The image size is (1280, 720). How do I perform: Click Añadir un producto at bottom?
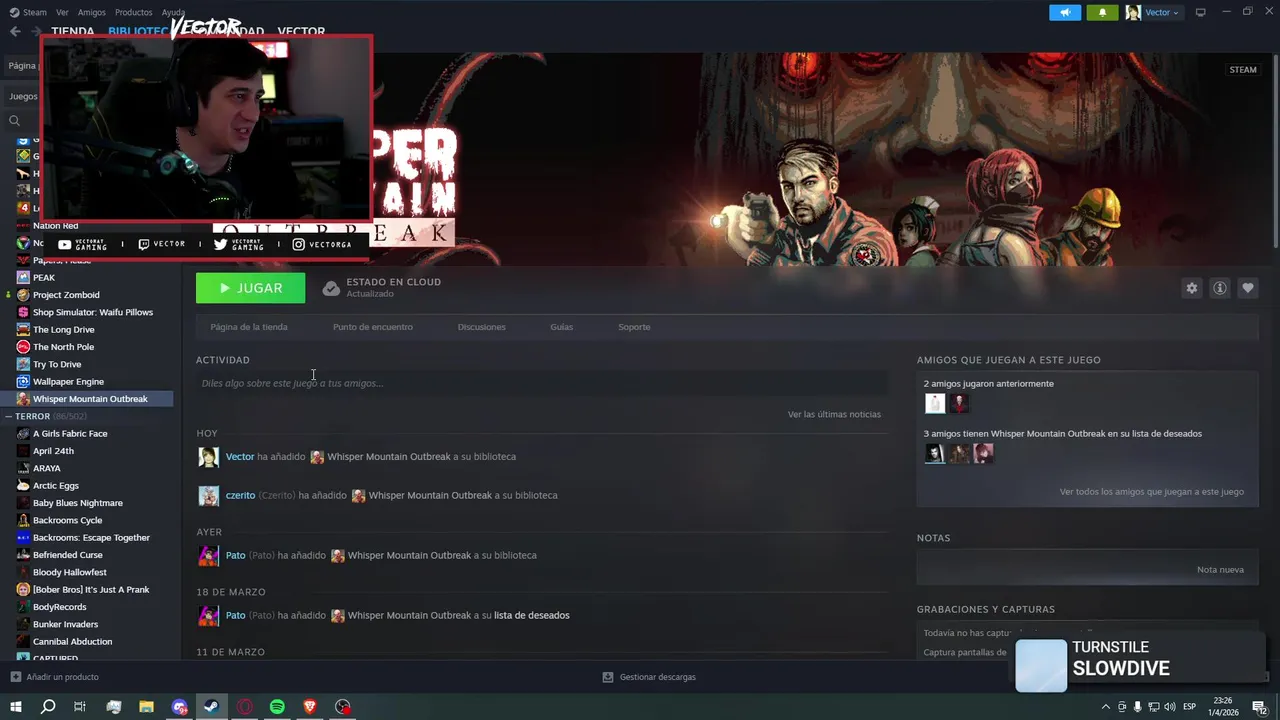(54, 677)
